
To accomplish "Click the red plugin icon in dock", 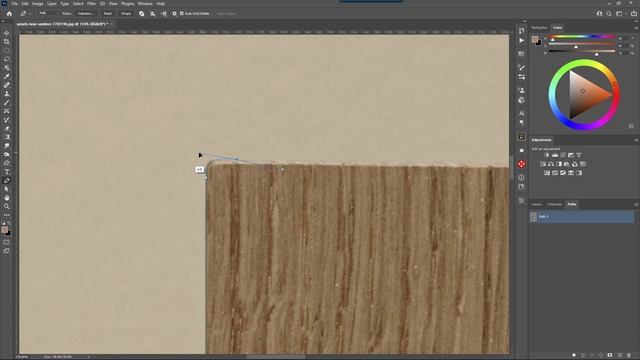I will click(521, 164).
